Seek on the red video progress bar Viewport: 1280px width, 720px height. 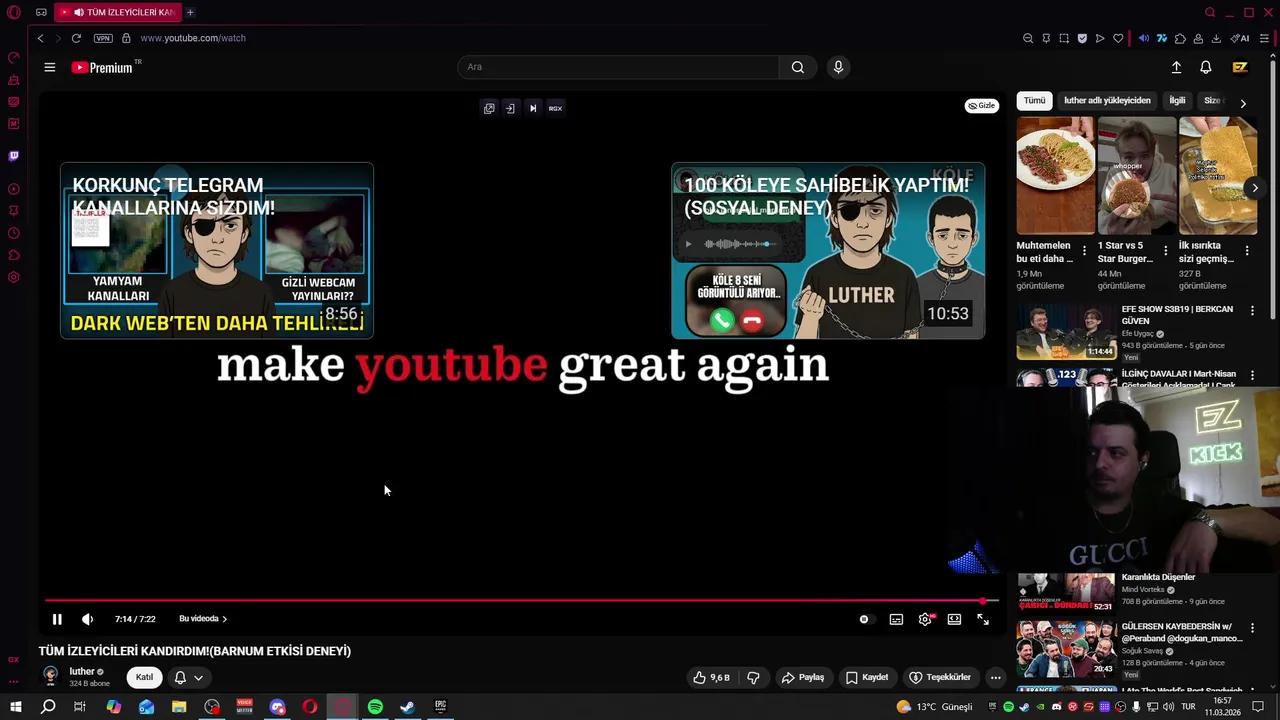520,601
